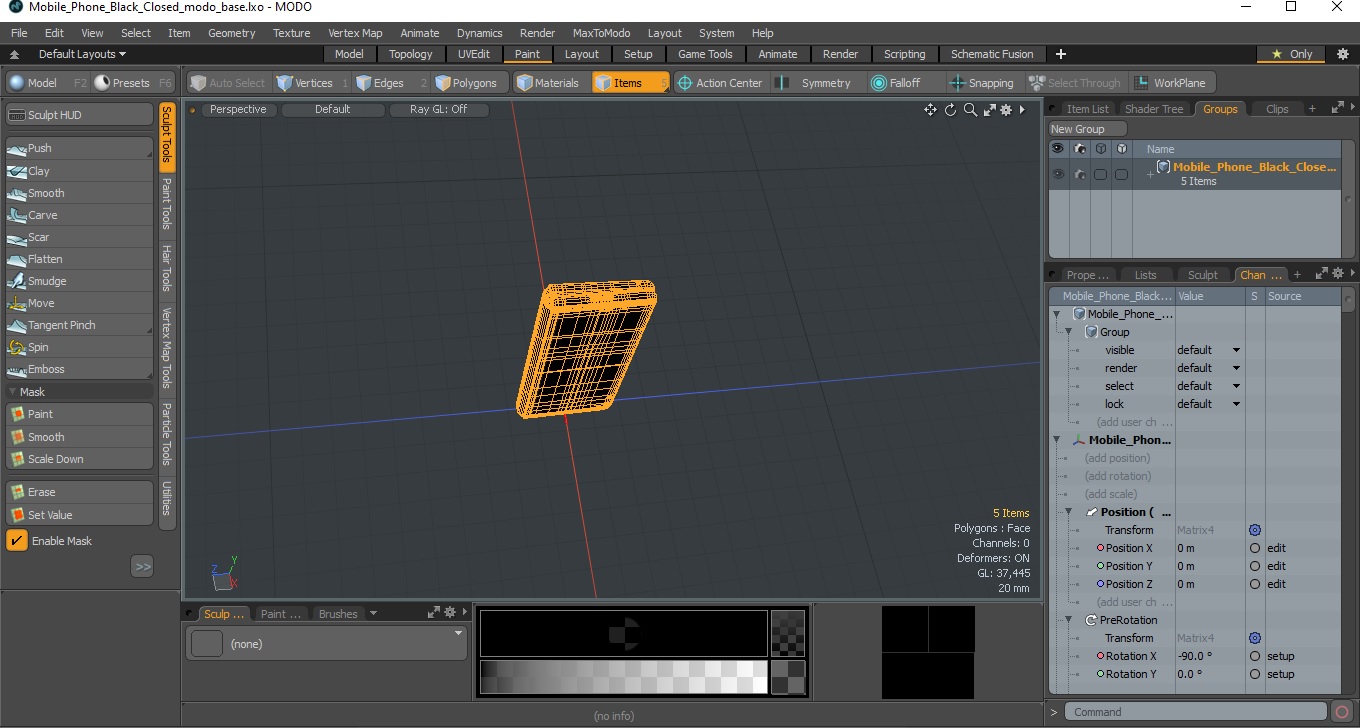Toggle Symmetry on or off
The height and width of the screenshot is (728, 1360).
[815, 83]
